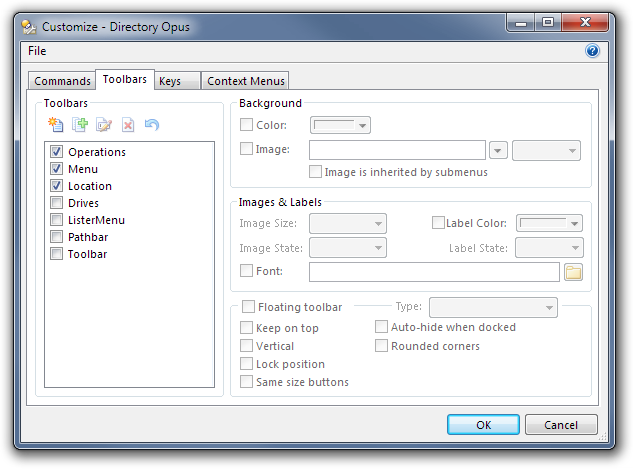
Task: Open the Label Color swatch dropdown
Action: [x=549, y=223]
